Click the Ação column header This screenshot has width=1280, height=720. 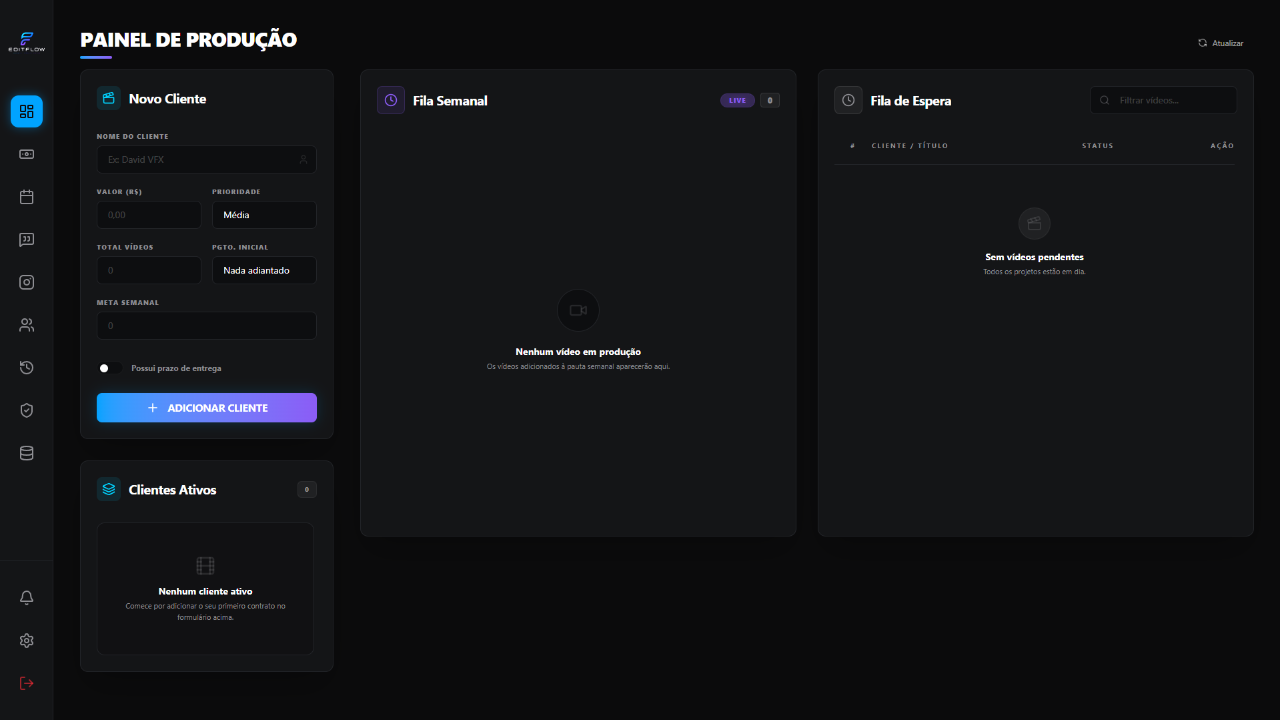[x=1222, y=146]
